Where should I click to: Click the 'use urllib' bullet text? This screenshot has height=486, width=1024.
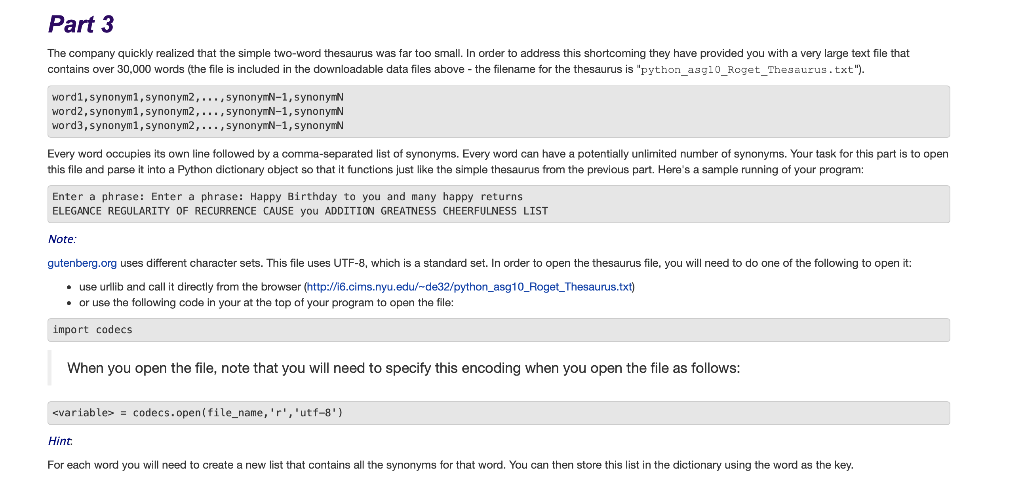[357, 287]
